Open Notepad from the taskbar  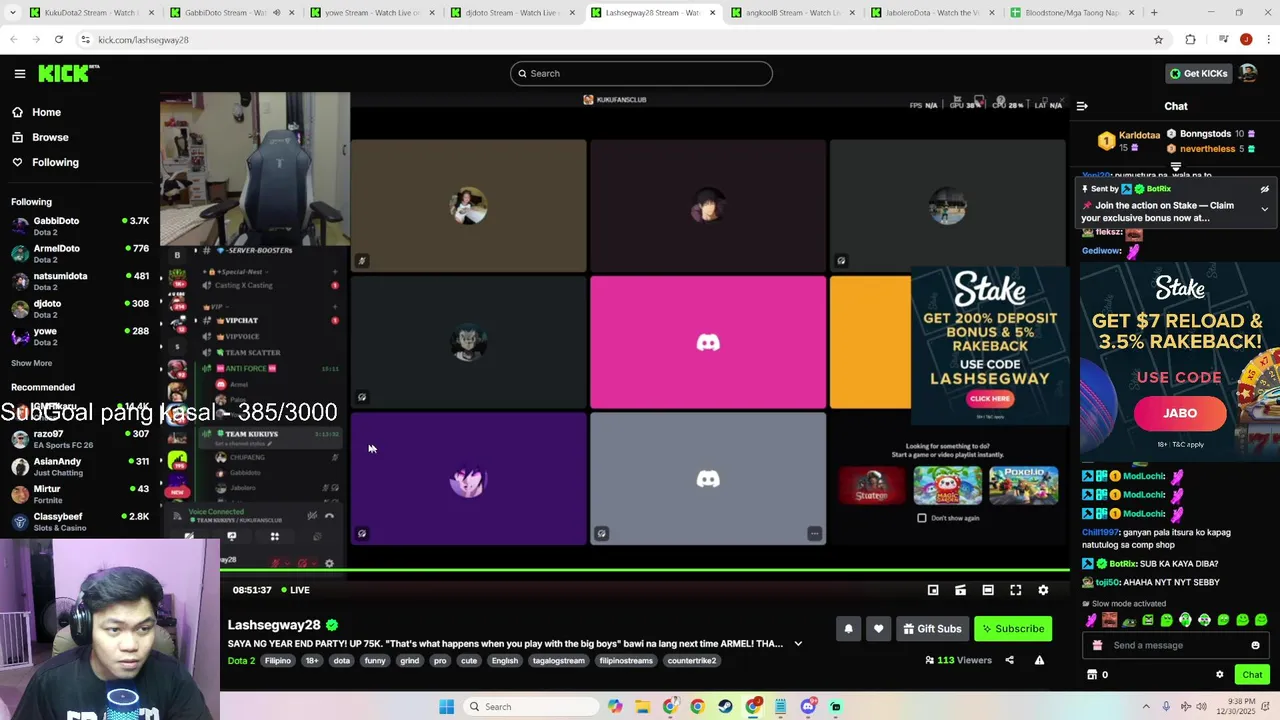point(780,707)
